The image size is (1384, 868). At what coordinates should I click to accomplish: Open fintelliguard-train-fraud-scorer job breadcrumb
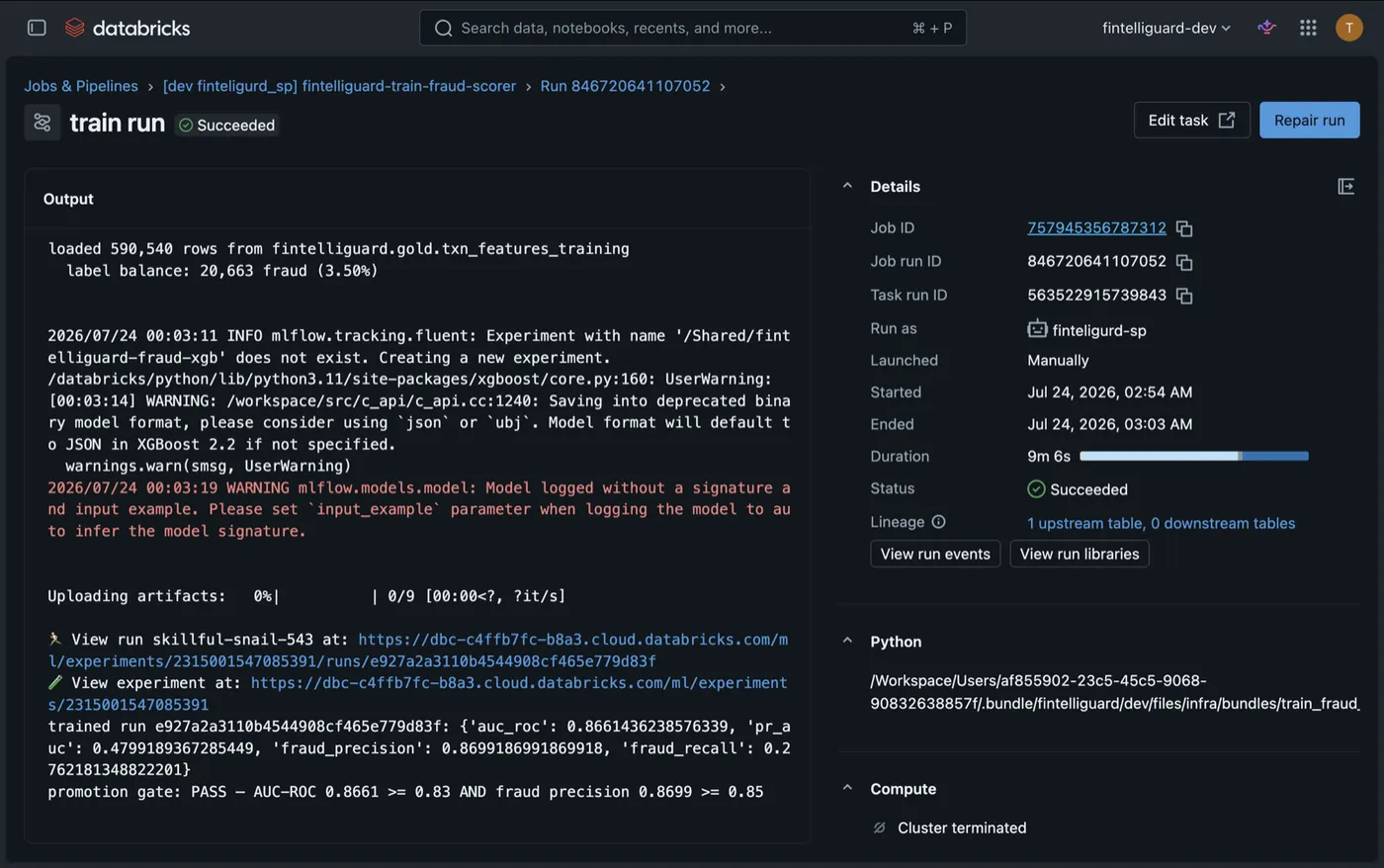tap(339, 86)
